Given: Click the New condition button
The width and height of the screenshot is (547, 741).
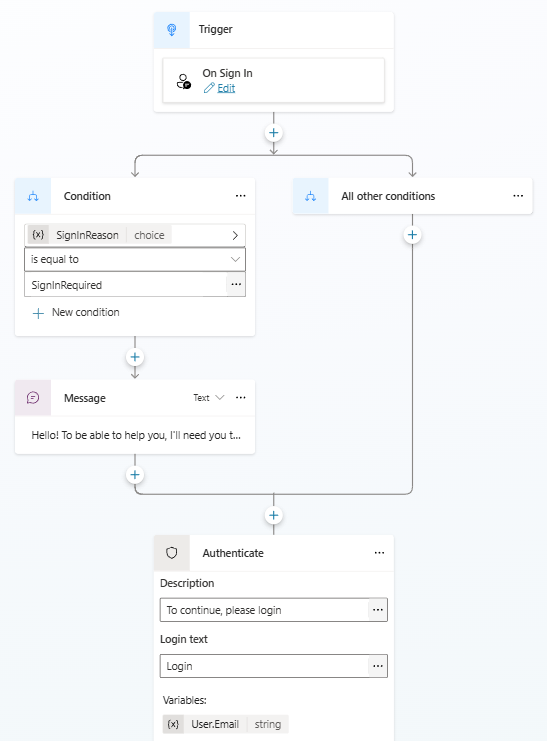Looking at the screenshot, I should pyautogui.click(x=76, y=312).
